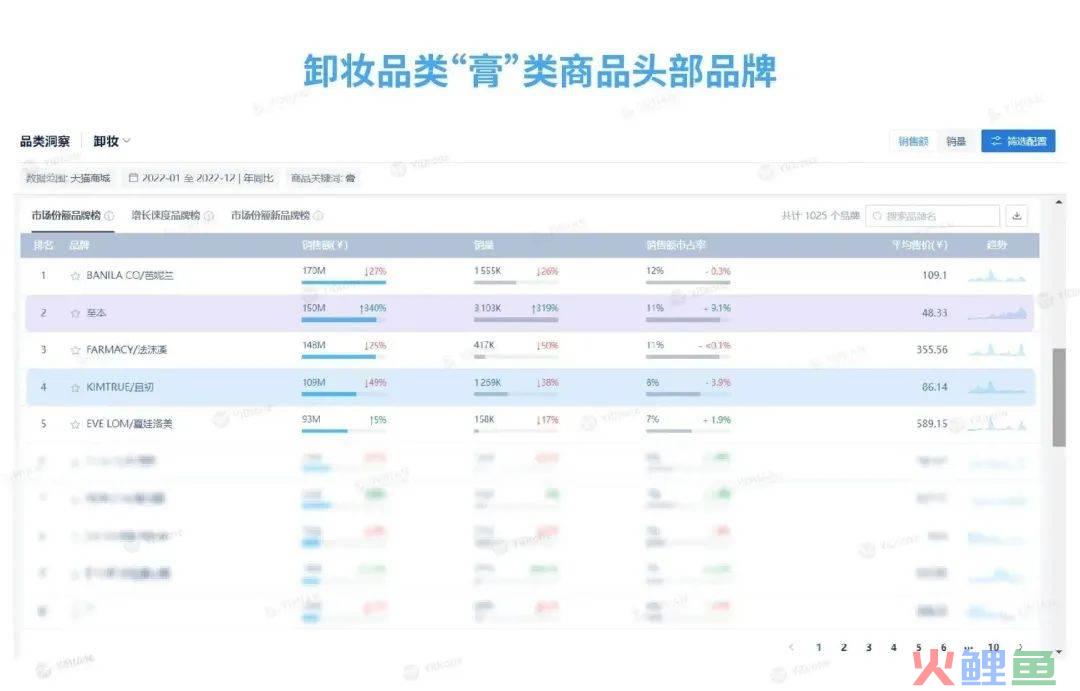Click scrollbar up arrow

tap(1059, 202)
